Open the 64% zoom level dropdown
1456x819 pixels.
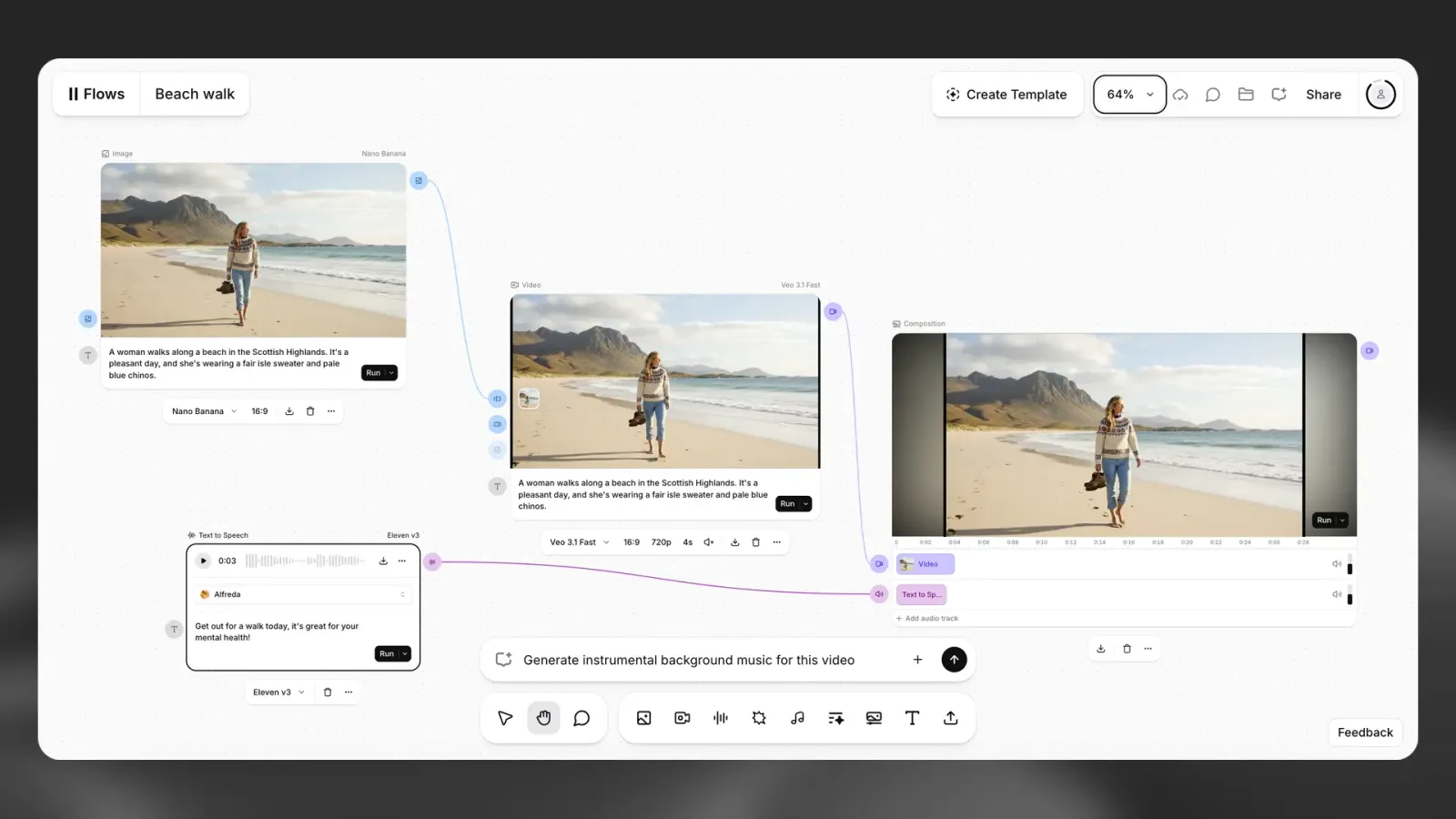[x=1129, y=95]
